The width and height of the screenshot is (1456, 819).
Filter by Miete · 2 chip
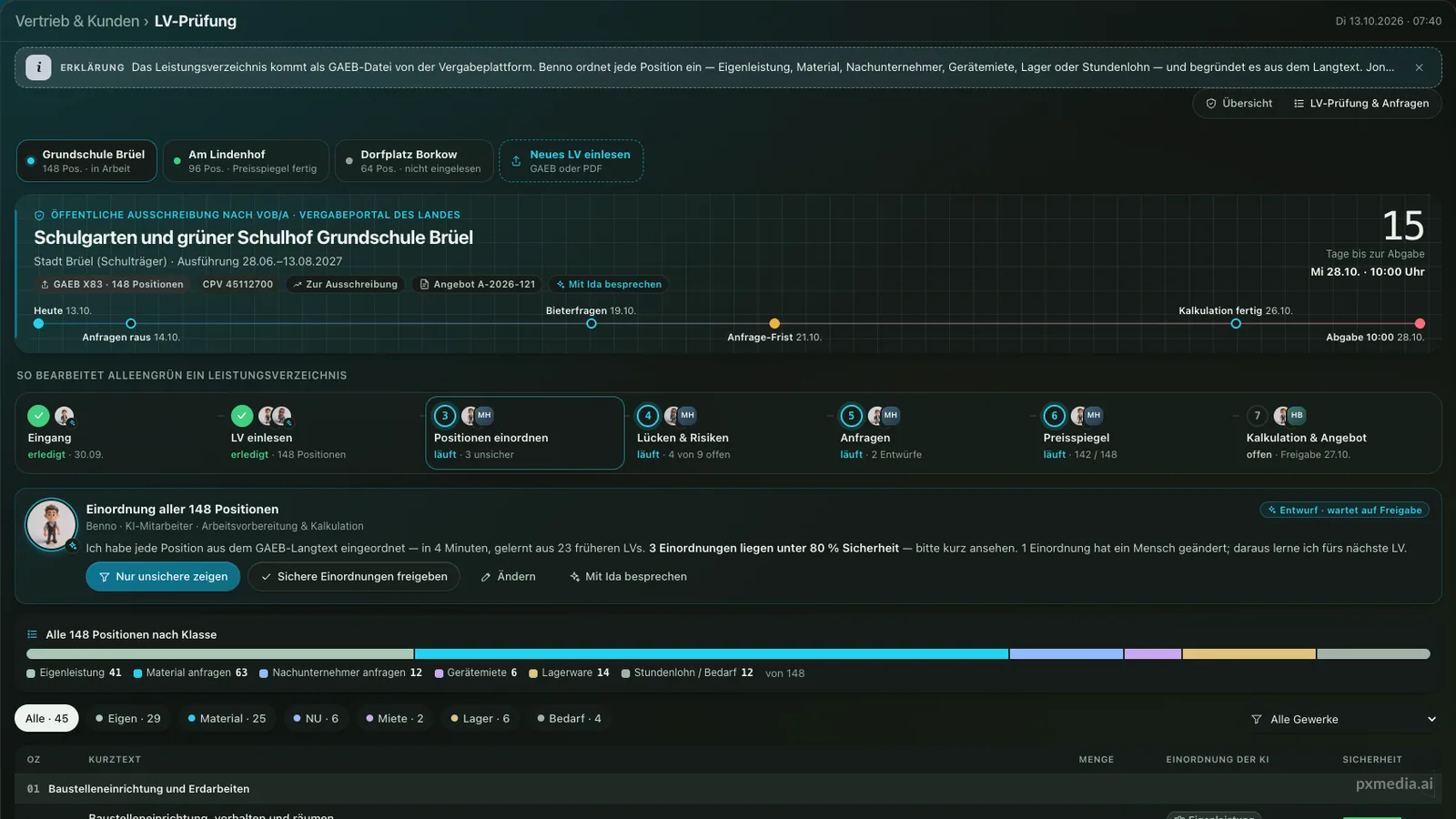point(395,719)
